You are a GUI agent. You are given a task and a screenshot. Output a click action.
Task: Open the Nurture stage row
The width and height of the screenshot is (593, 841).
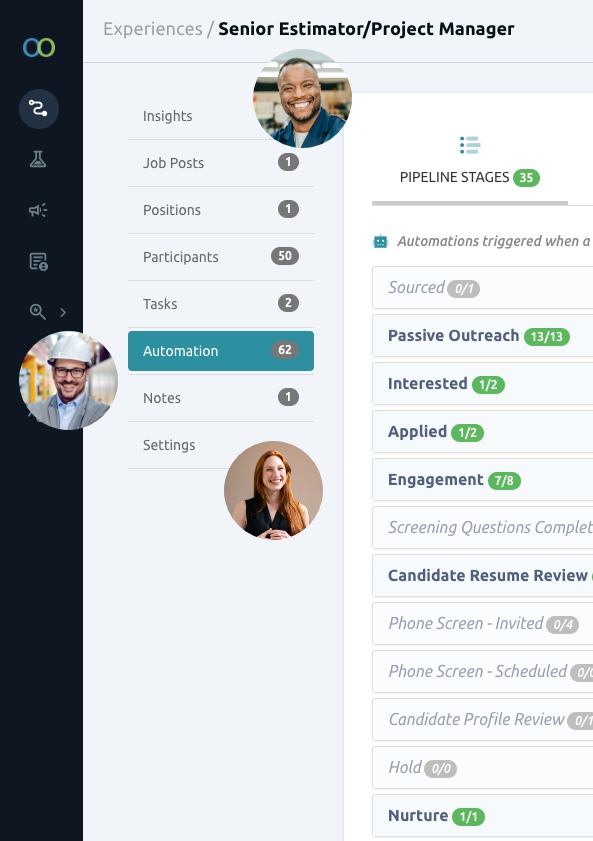483,816
